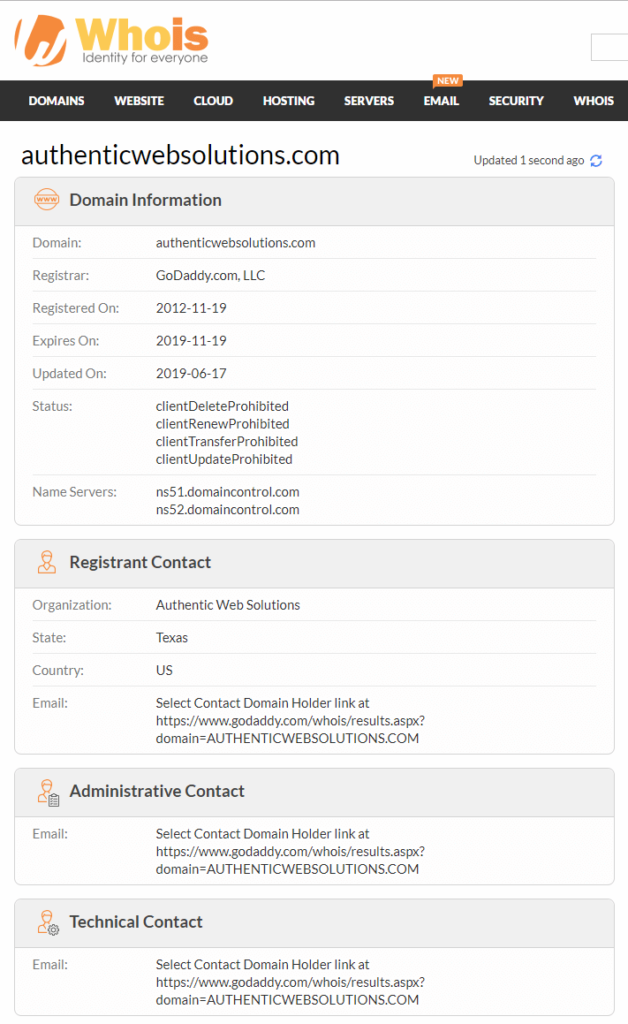Viewport: 628px width, 1024px height.
Task: Click the NEW badge above Email
Action: pyautogui.click(x=448, y=81)
